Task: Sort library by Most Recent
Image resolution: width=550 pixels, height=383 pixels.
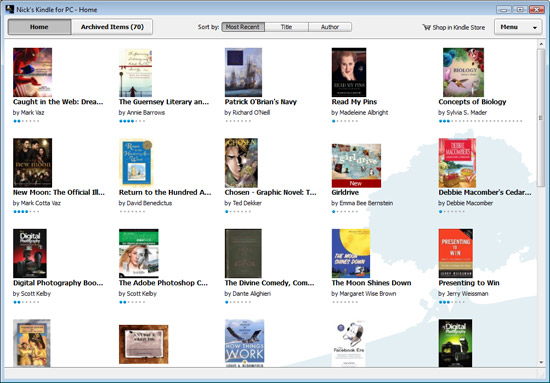Action: click(243, 27)
